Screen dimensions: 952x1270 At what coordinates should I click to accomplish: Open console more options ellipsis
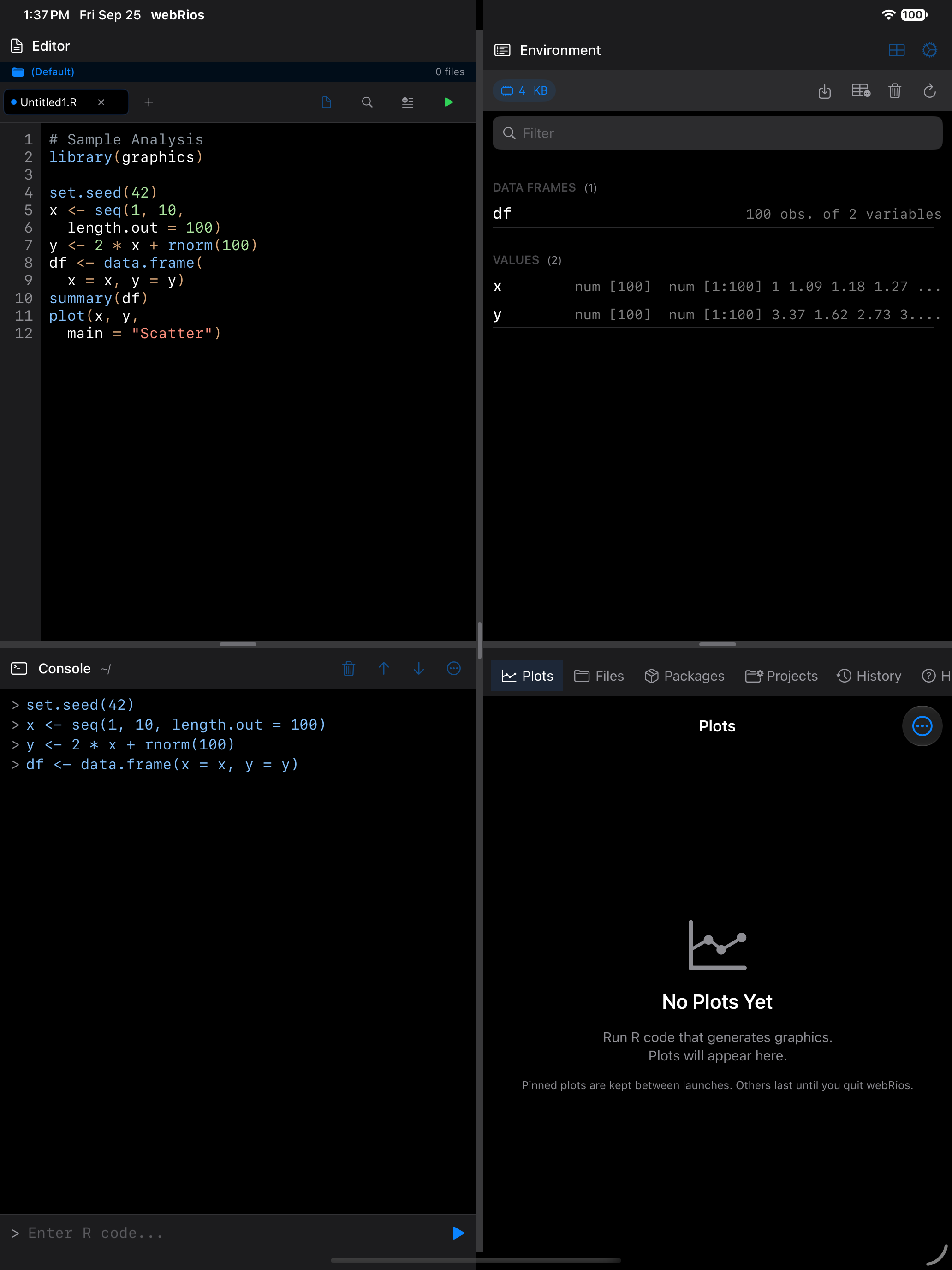pyautogui.click(x=454, y=668)
